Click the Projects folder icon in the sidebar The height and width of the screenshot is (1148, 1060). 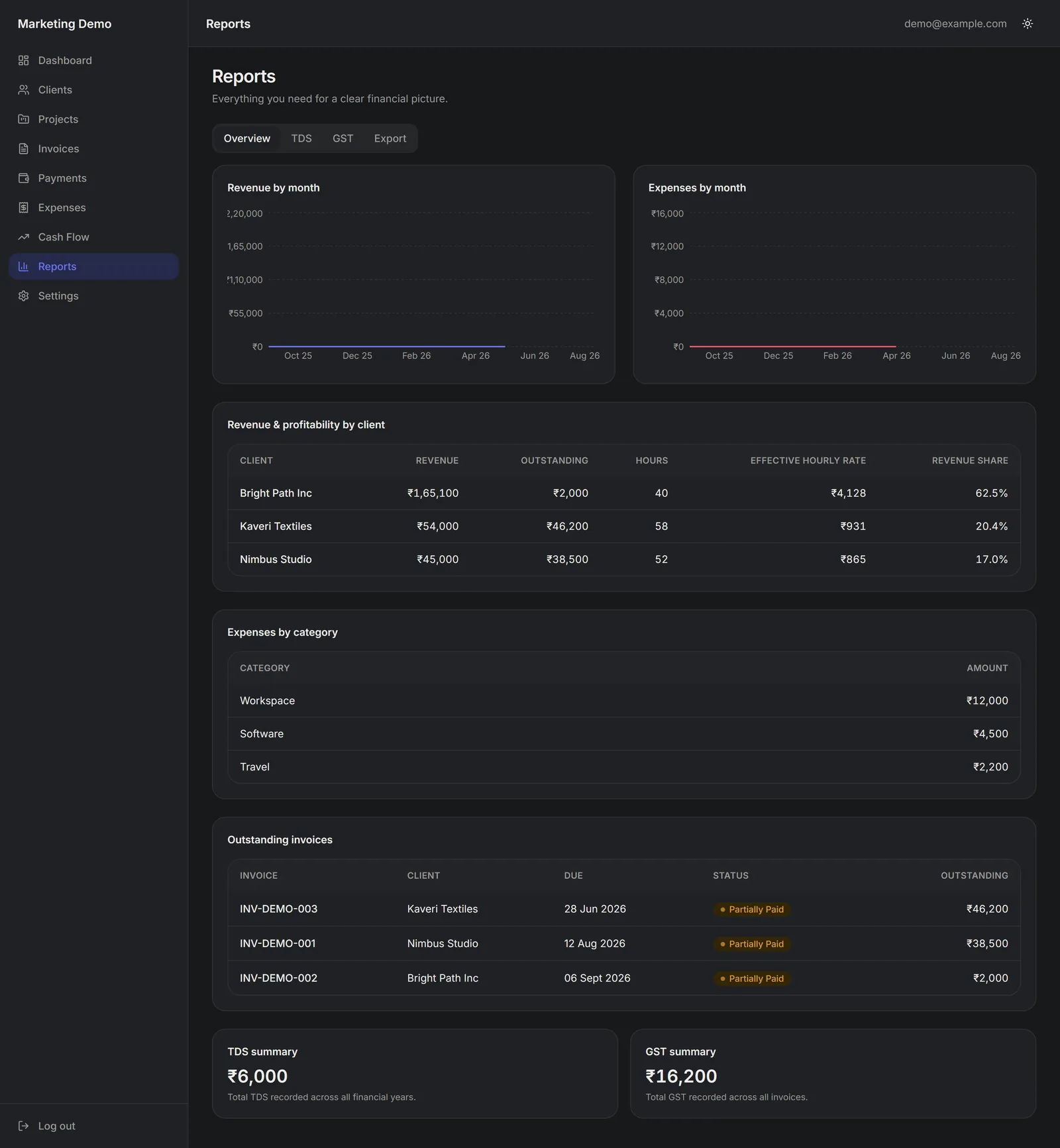point(24,119)
